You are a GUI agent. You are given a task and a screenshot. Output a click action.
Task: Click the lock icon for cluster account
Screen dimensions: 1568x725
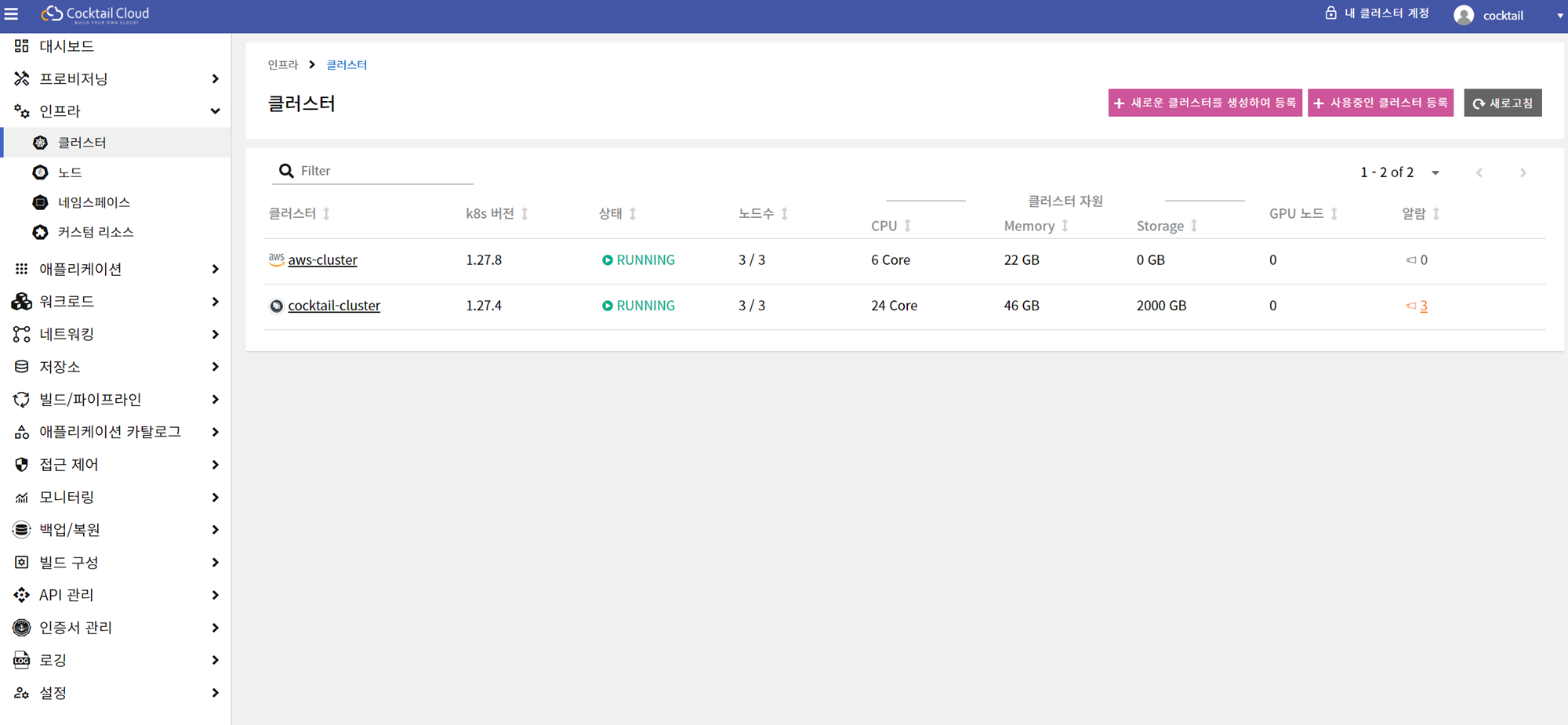(x=1330, y=13)
